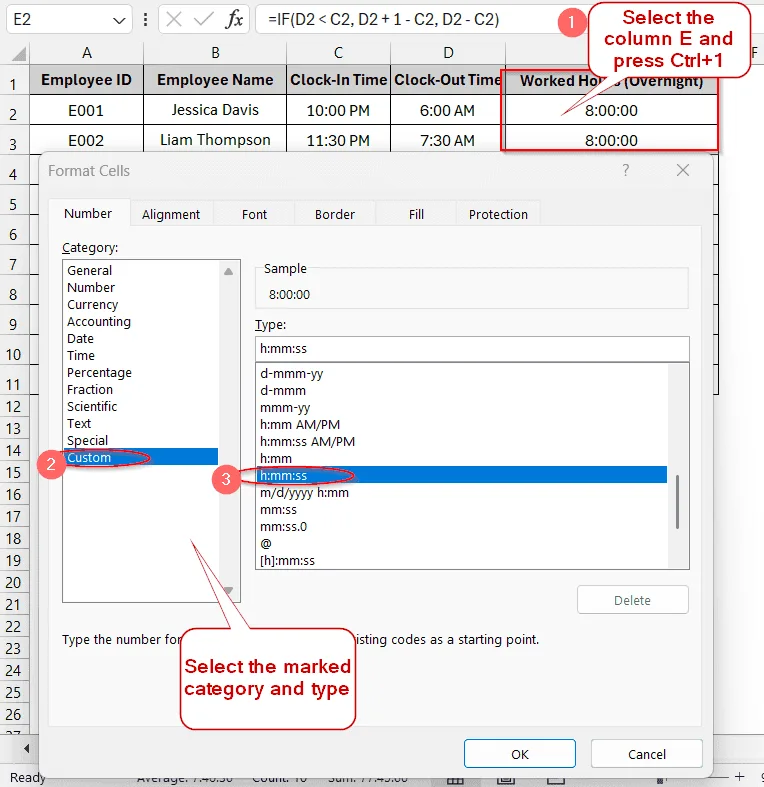Select cell A2 with E001
Viewport: 764px width, 787px height.
[86, 110]
